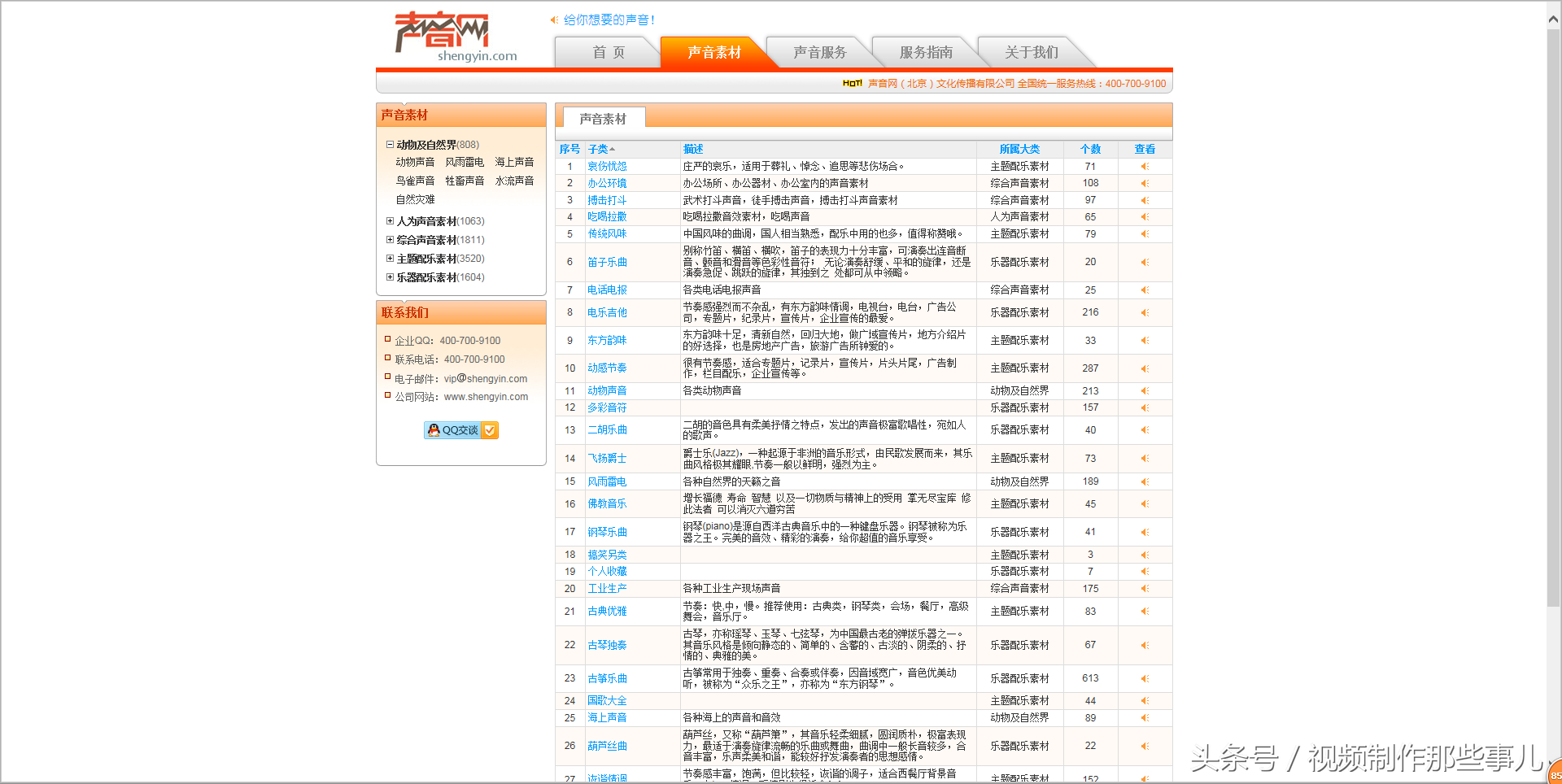Expand the 综合声音素材 tree node
This screenshot has height=784, width=1562.
(x=390, y=240)
